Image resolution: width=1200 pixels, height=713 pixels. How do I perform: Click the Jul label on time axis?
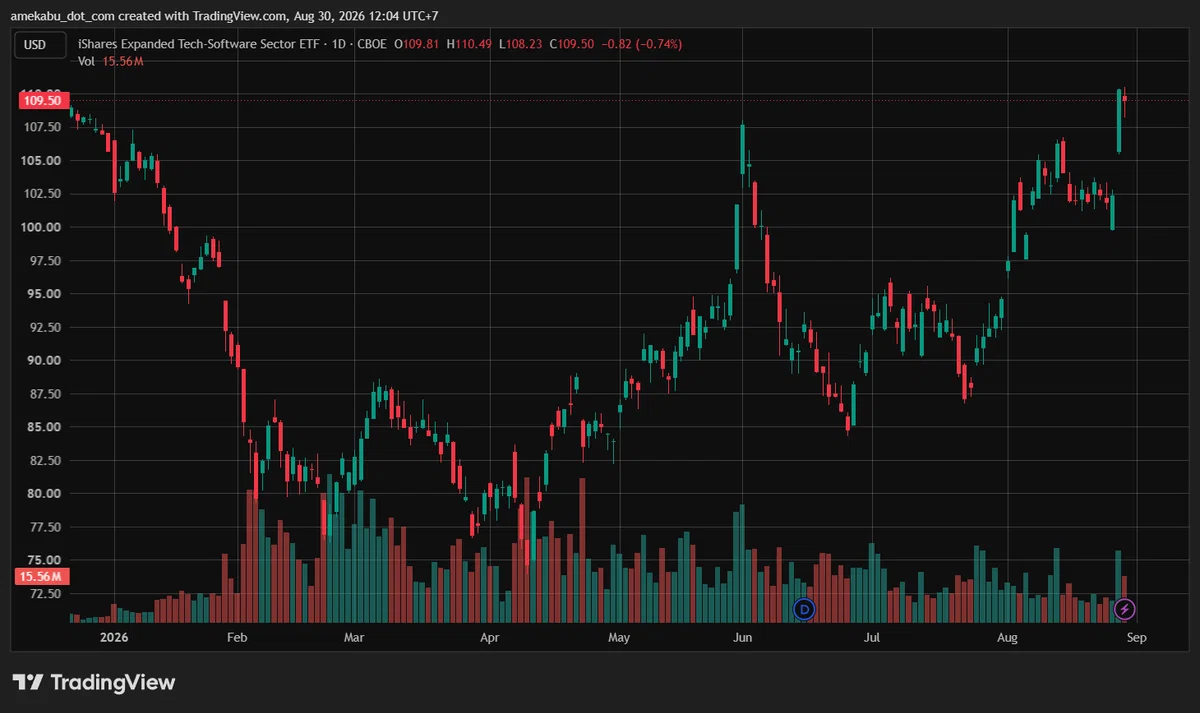point(872,636)
